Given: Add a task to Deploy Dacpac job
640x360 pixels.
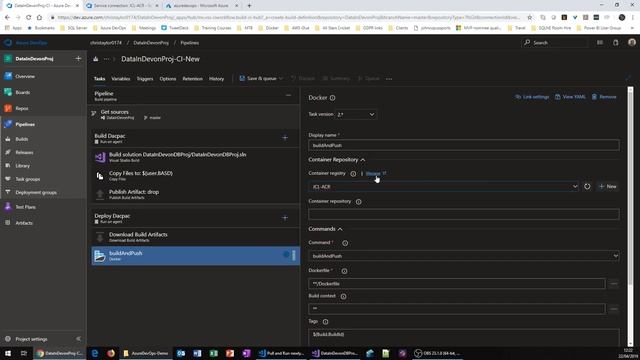Looking at the screenshot, I should [x=285, y=218].
